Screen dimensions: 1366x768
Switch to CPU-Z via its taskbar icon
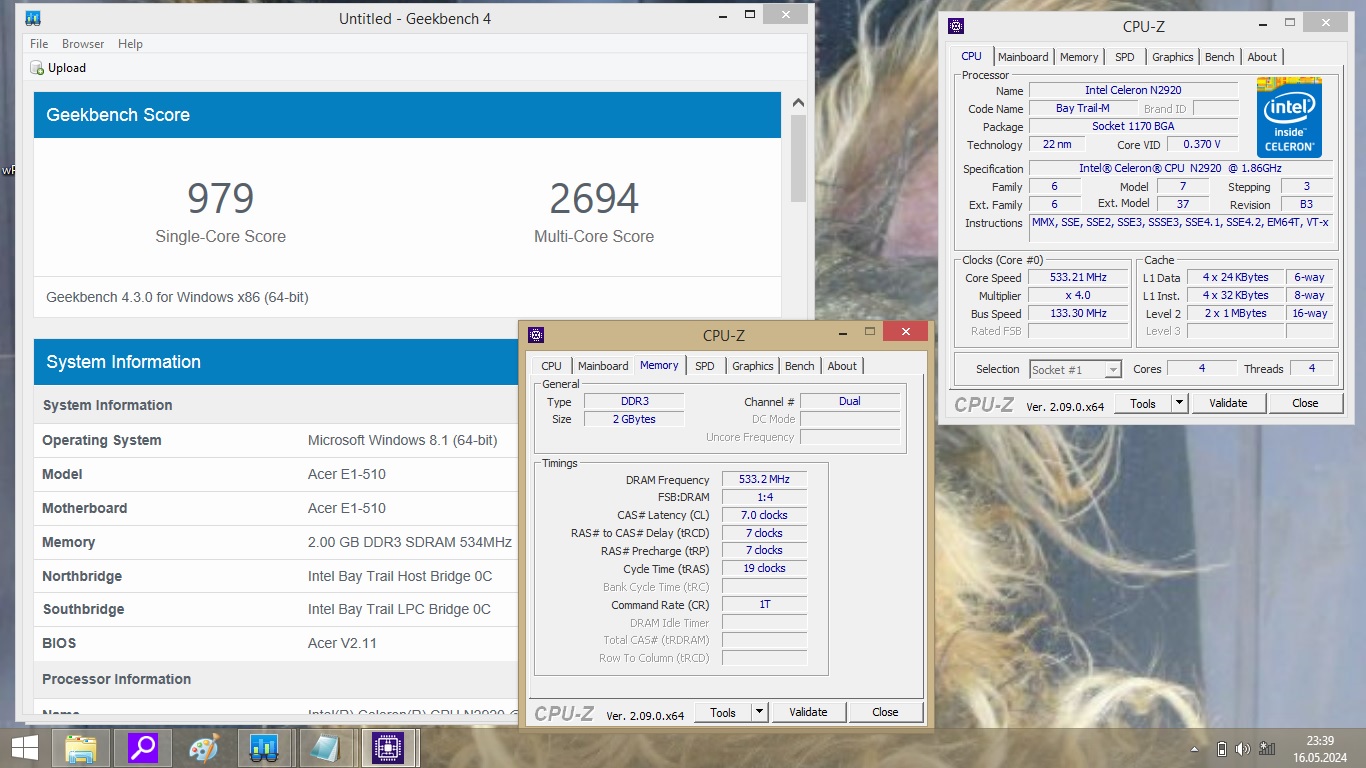[387, 748]
